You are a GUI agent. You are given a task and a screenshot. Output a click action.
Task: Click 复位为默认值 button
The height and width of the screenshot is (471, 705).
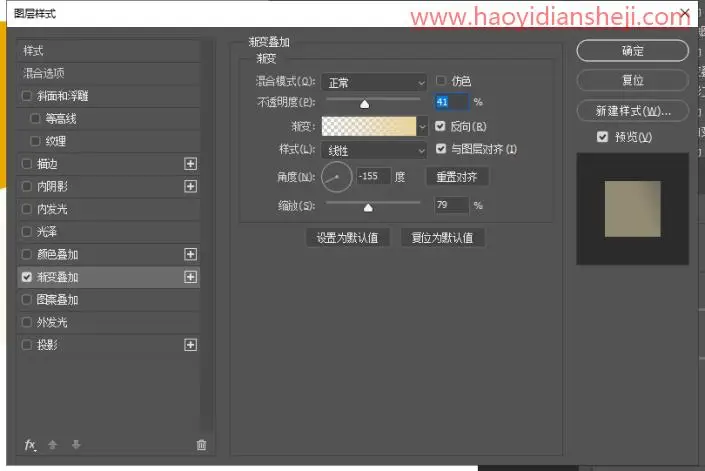pyautogui.click(x=442, y=238)
